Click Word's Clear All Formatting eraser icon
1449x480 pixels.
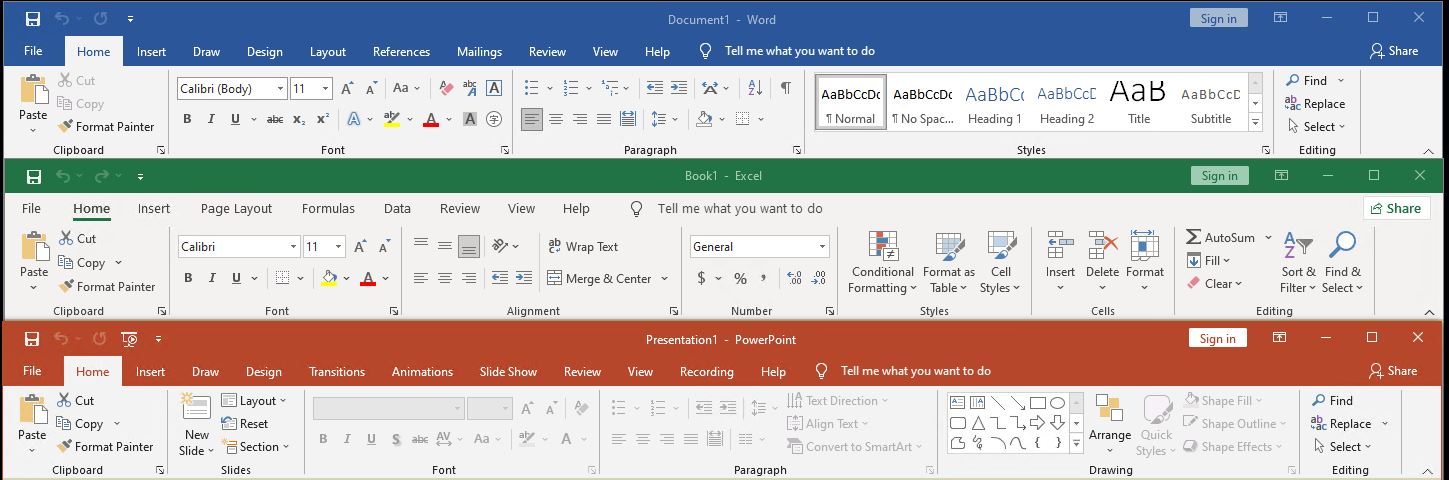pos(446,88)
